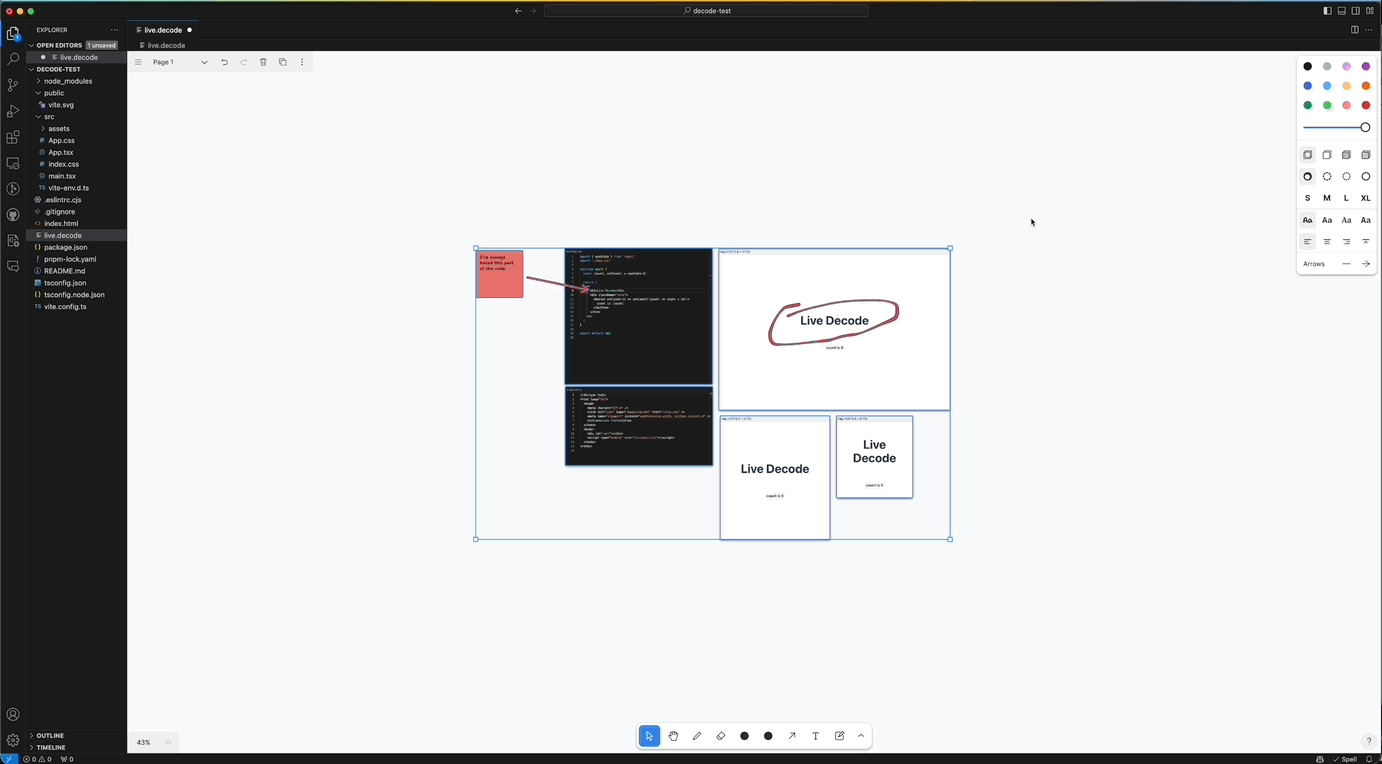
Task: Click the live.decode breadcrumb
Action: (162, 45)
